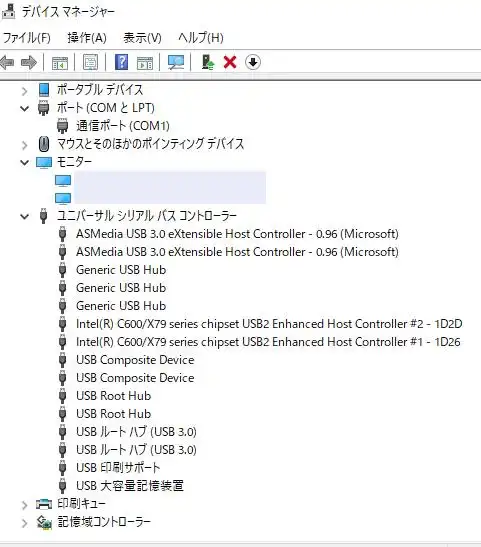
Task: Open the Properties toolbar icon
Action: [x=90, y=62]
